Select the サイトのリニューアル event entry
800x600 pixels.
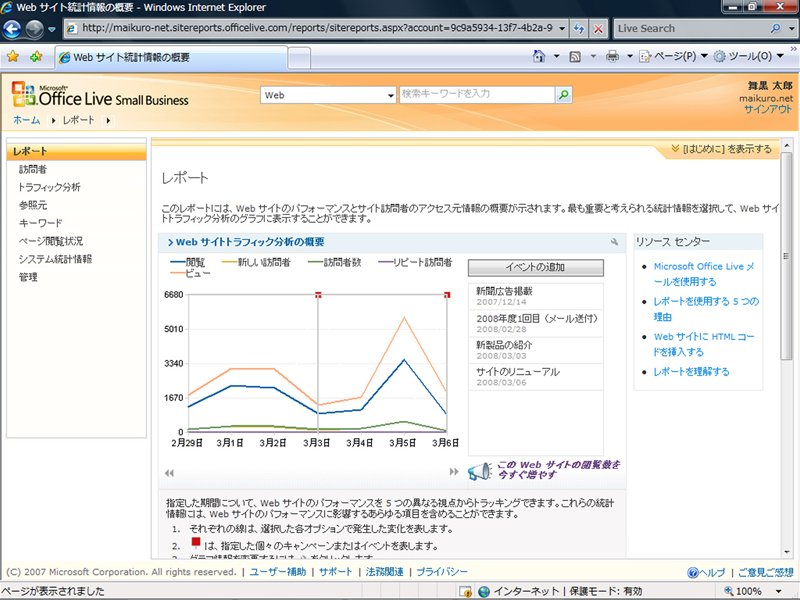pyautogui.click(x=536, y=377)
